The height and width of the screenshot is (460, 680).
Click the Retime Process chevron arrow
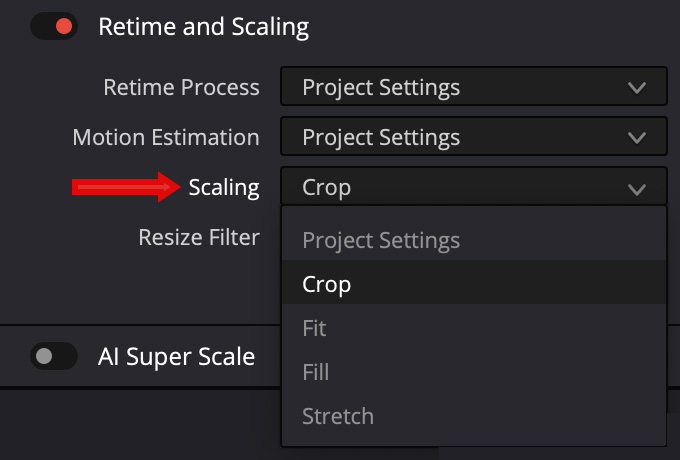point(637,88)
